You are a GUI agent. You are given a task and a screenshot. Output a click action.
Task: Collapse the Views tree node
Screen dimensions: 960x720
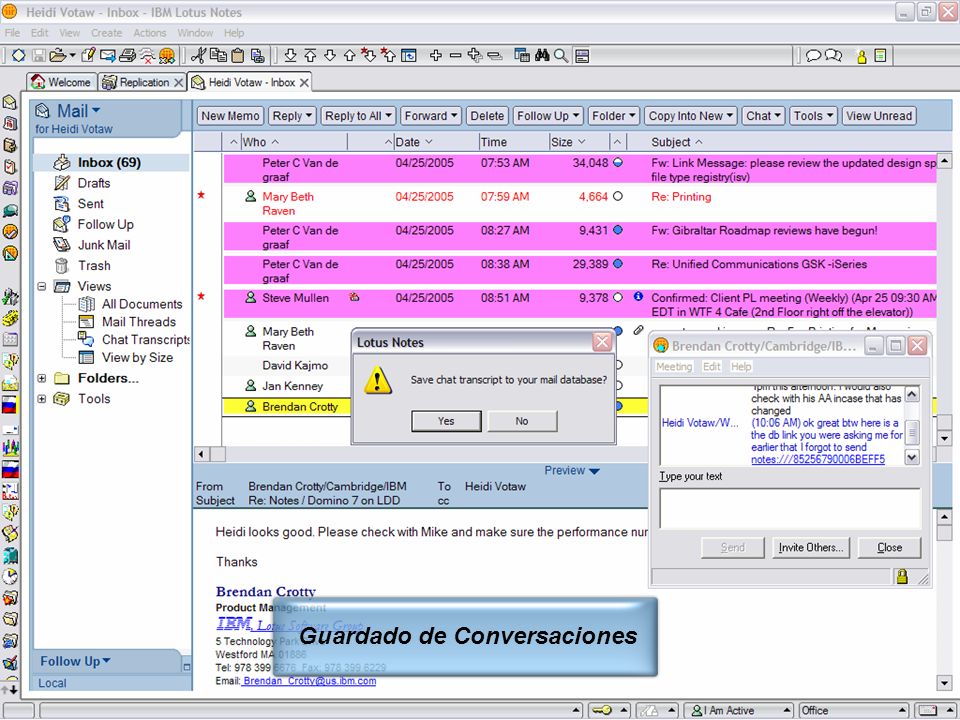coord(42,286)
